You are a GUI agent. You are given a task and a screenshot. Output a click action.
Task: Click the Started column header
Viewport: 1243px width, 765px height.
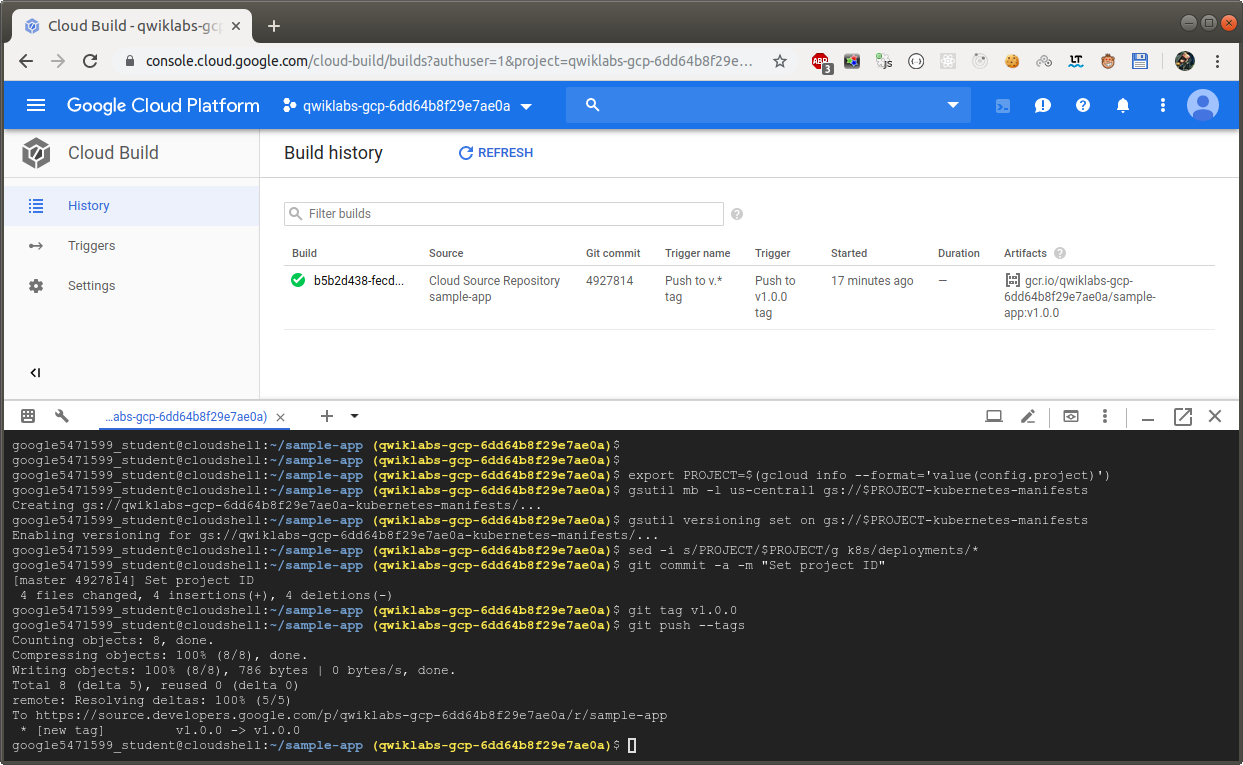[x=849, y=253]
